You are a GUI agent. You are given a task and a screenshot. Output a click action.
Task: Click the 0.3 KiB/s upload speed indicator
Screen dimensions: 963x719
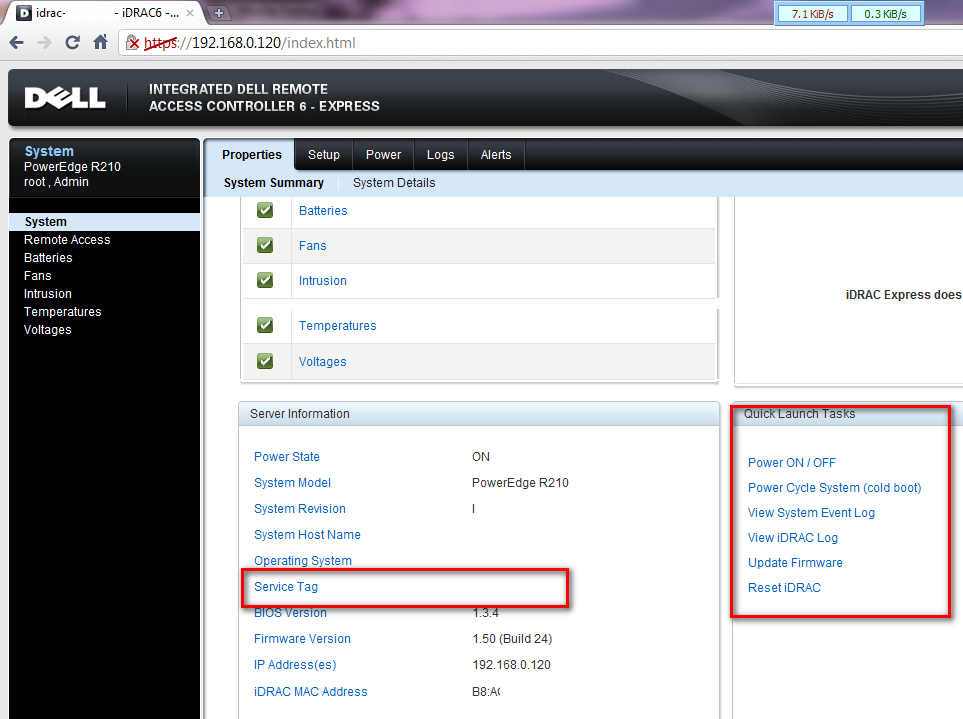(886, 14)
